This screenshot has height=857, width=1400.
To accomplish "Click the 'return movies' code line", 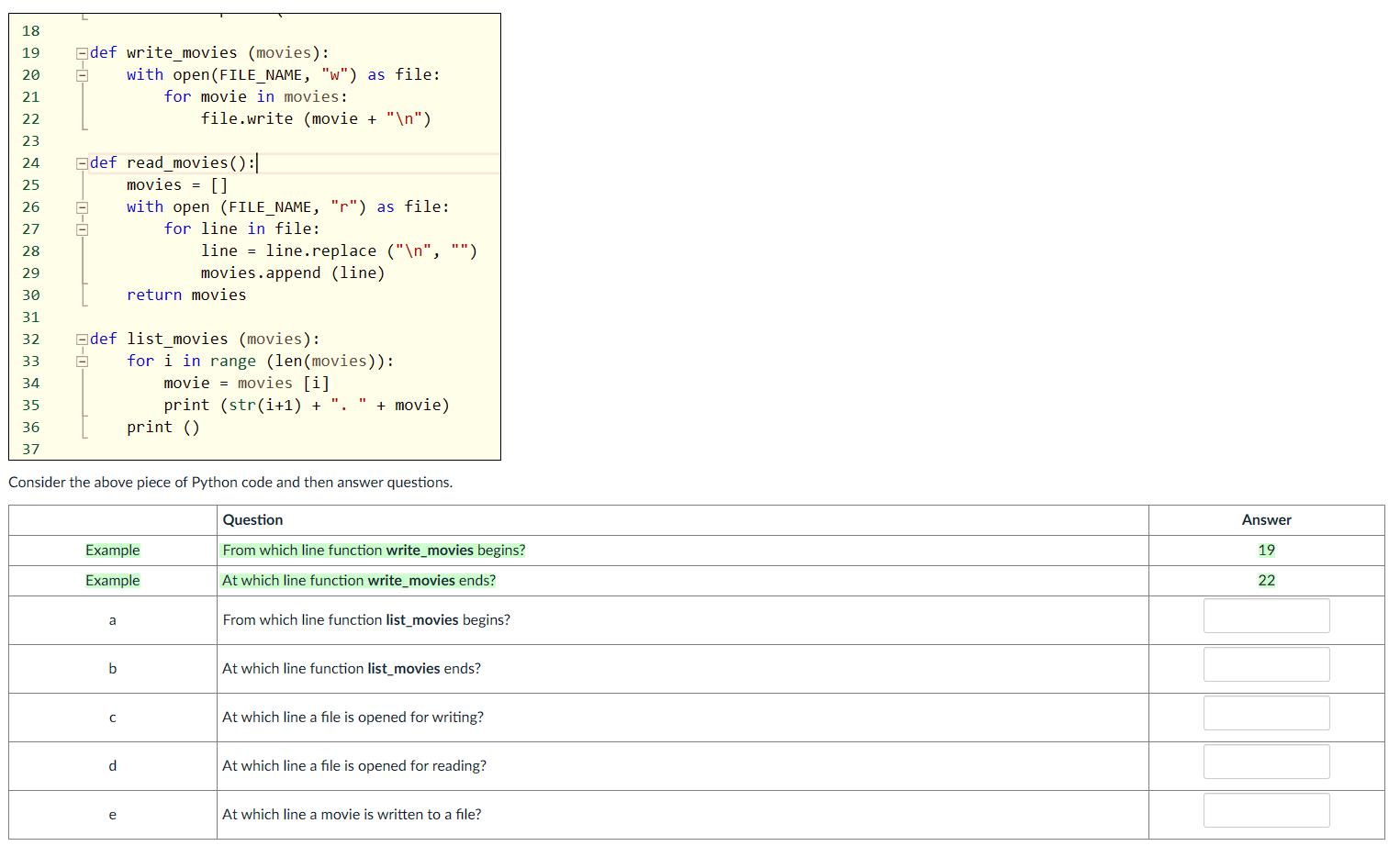I will click(186, 295).
